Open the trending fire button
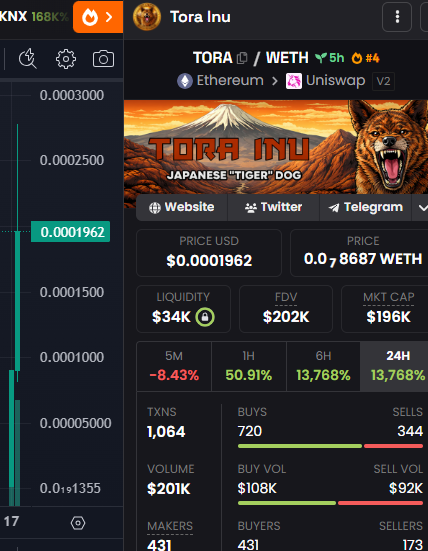The image size is (428, 551). [x=98, y=17]
